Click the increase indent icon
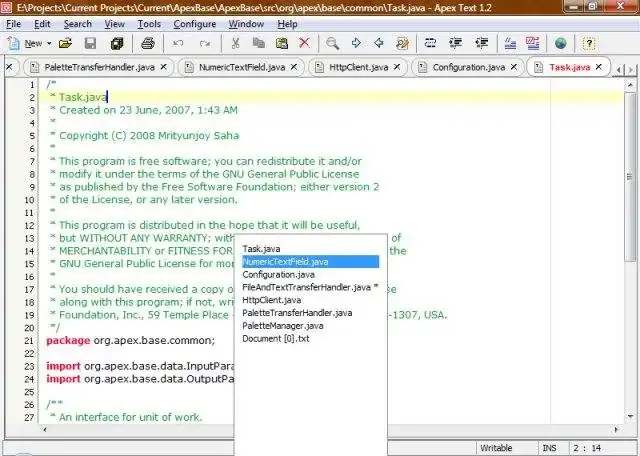The image size is (640, 456). pos(456,43)
